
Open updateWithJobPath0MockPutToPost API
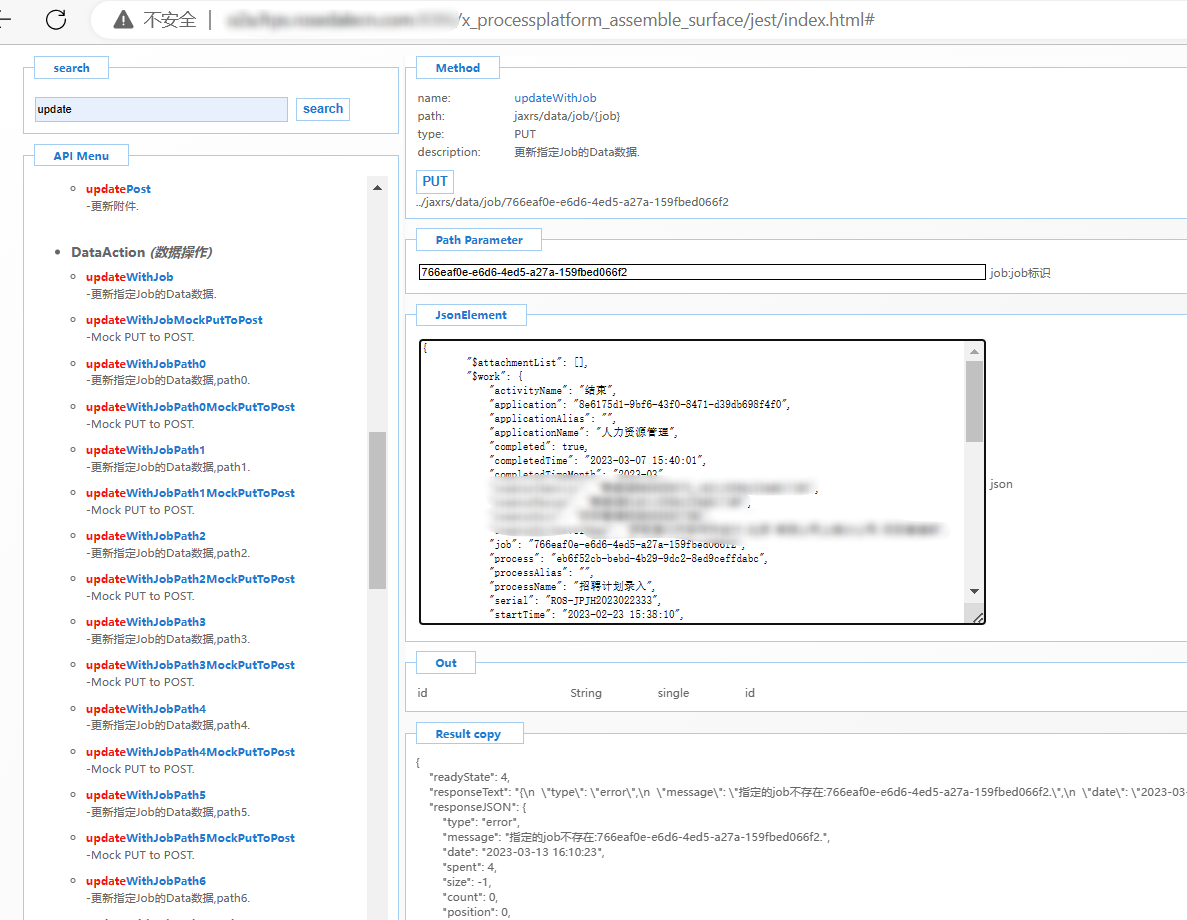pos(190,407)
